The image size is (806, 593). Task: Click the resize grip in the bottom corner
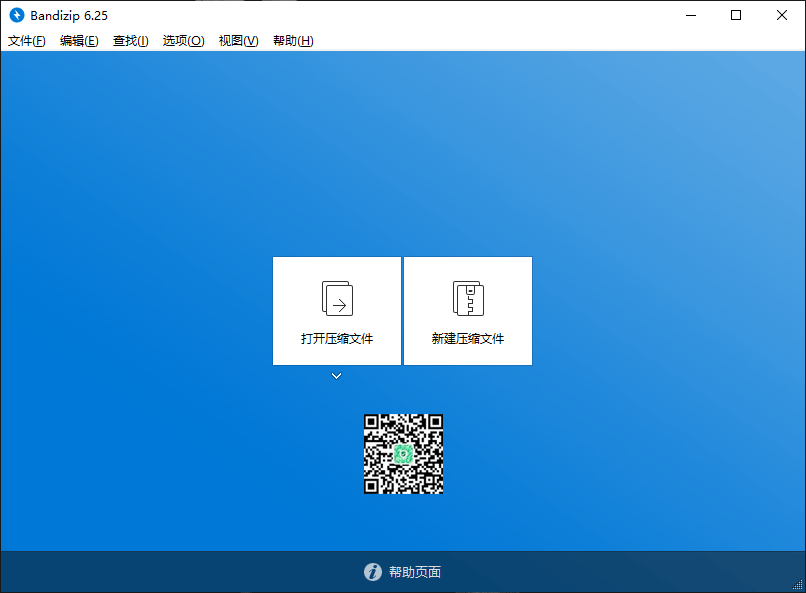[798, 585]
